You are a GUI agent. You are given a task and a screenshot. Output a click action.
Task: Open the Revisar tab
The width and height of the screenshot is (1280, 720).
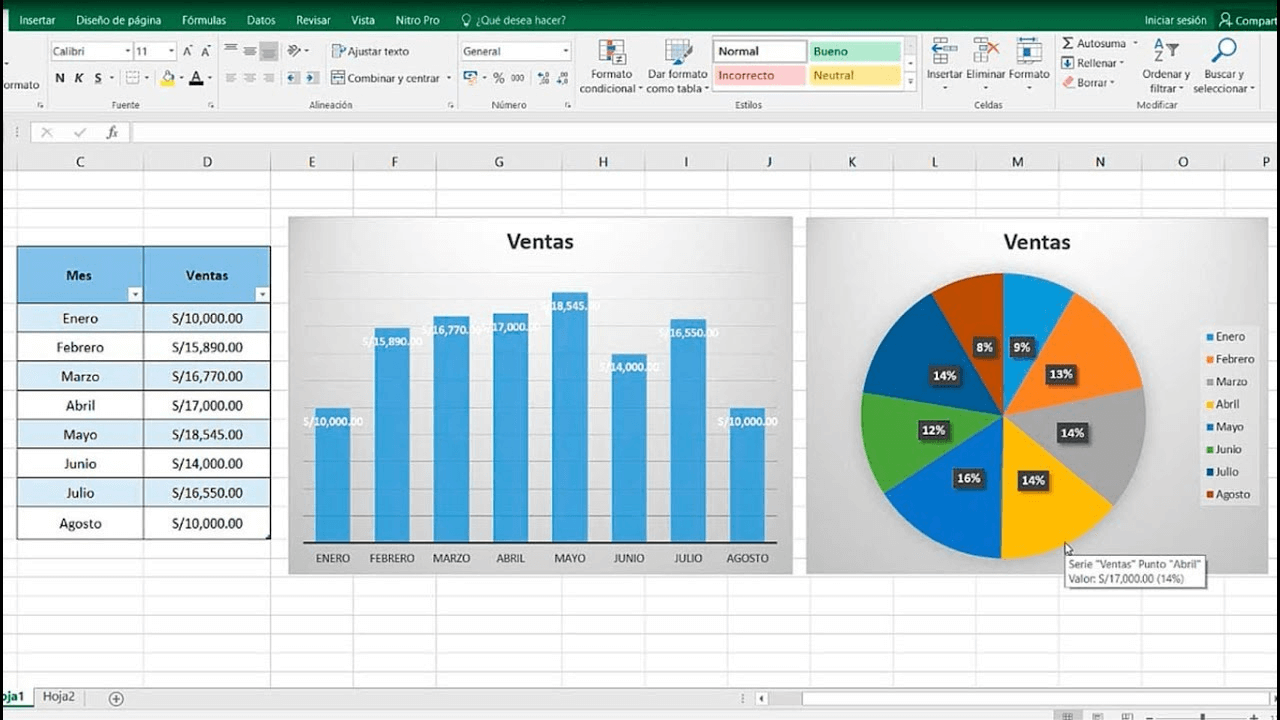pos(314,20)
